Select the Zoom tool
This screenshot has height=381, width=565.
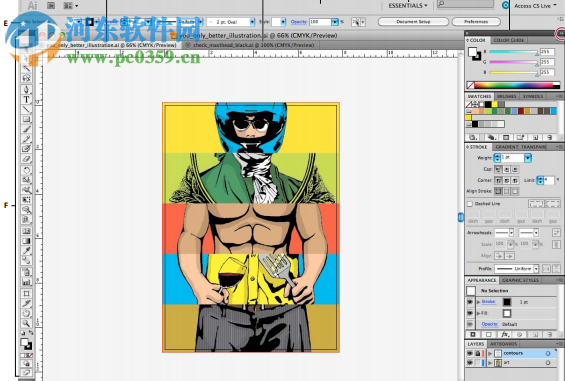[x=26, y=323]
